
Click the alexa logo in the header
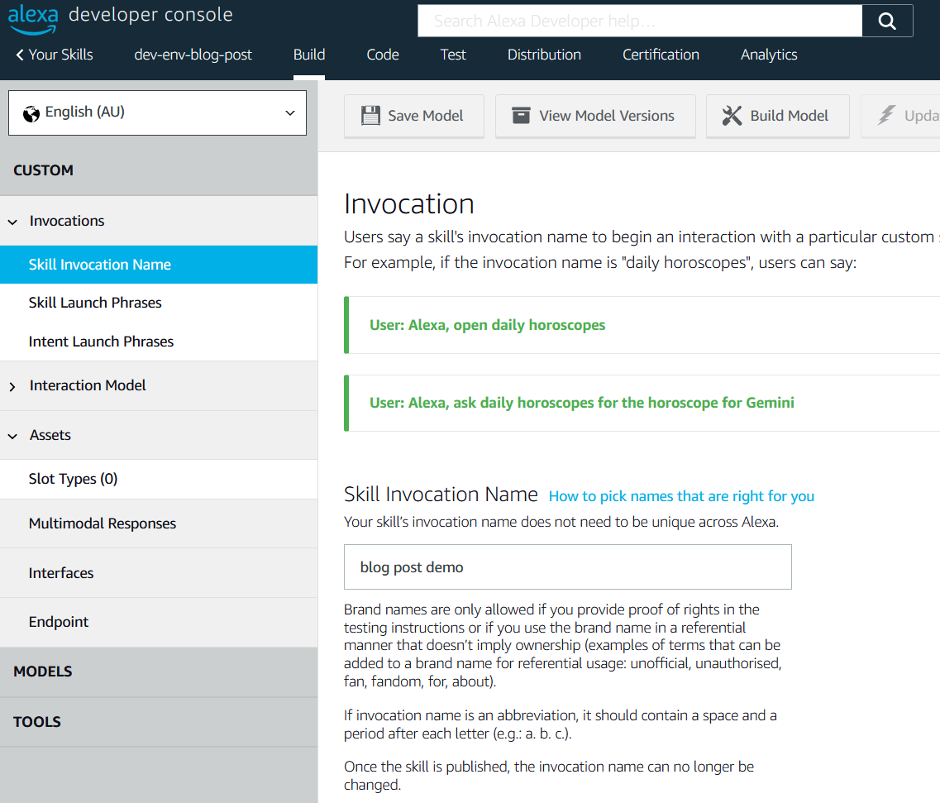(35, 14)
